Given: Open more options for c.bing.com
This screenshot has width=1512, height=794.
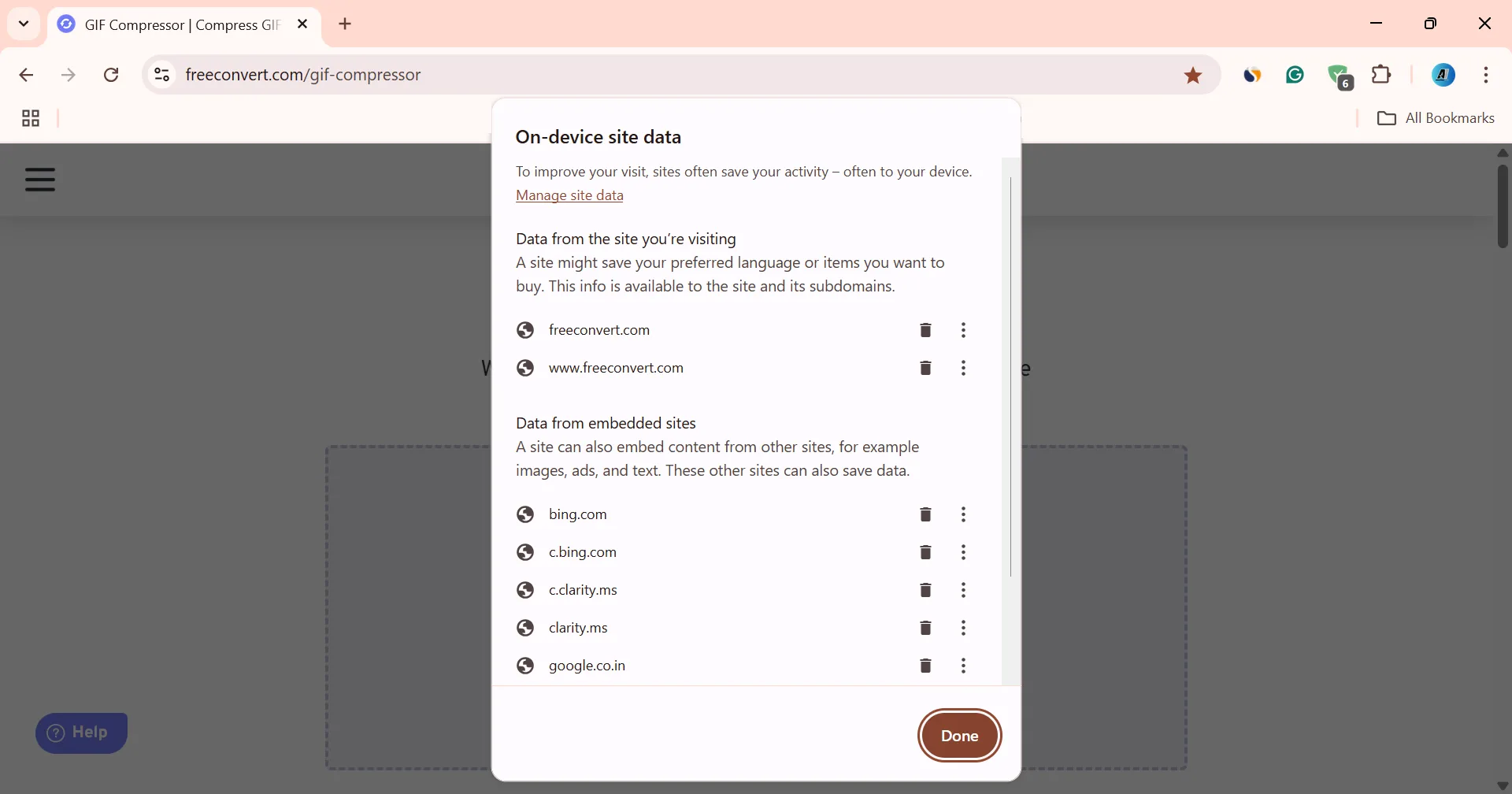Looking at the screenshot, I should click(964, 552).
